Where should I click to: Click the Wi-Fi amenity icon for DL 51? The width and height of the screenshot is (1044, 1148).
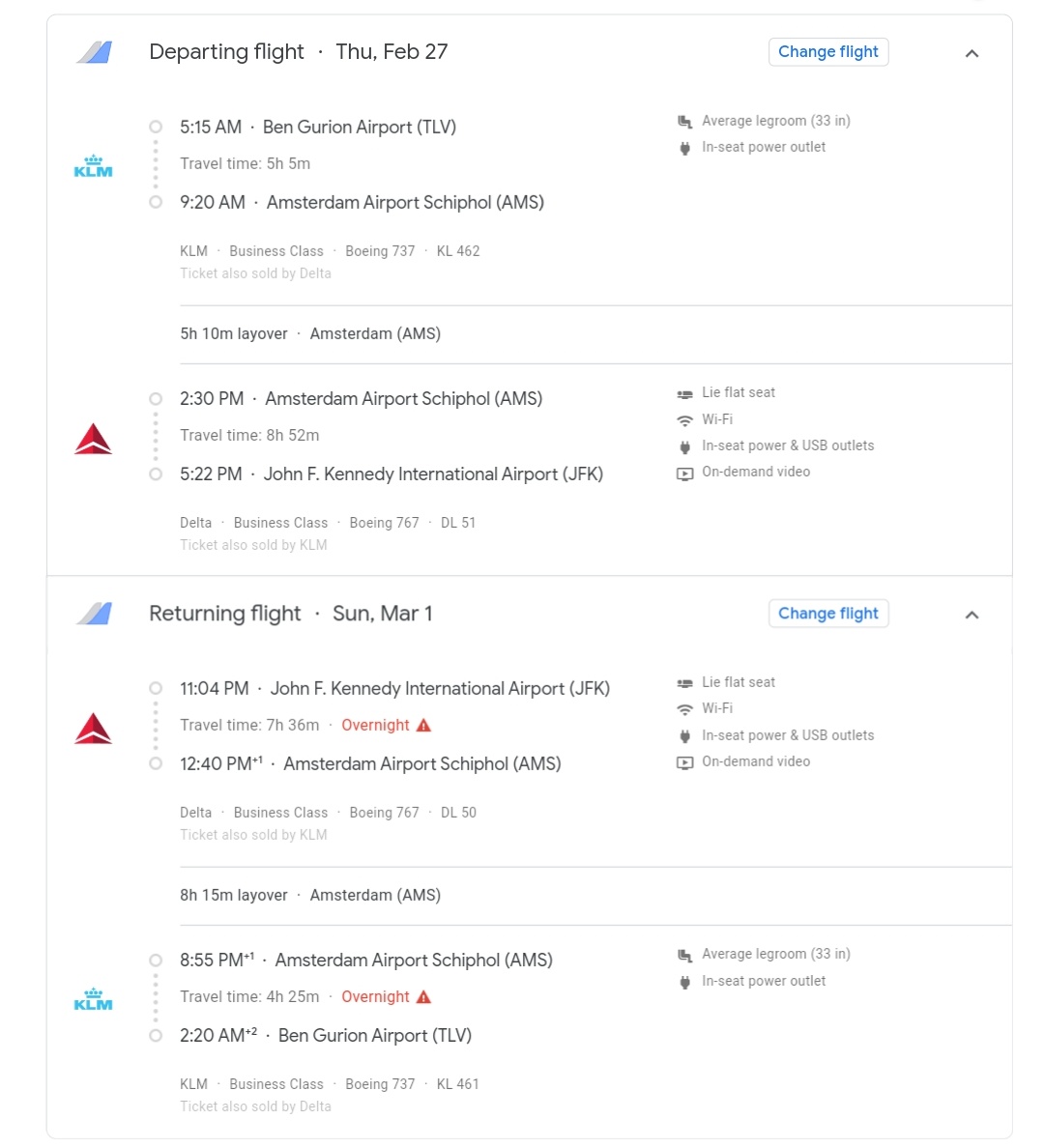click(x=686, y=419)
